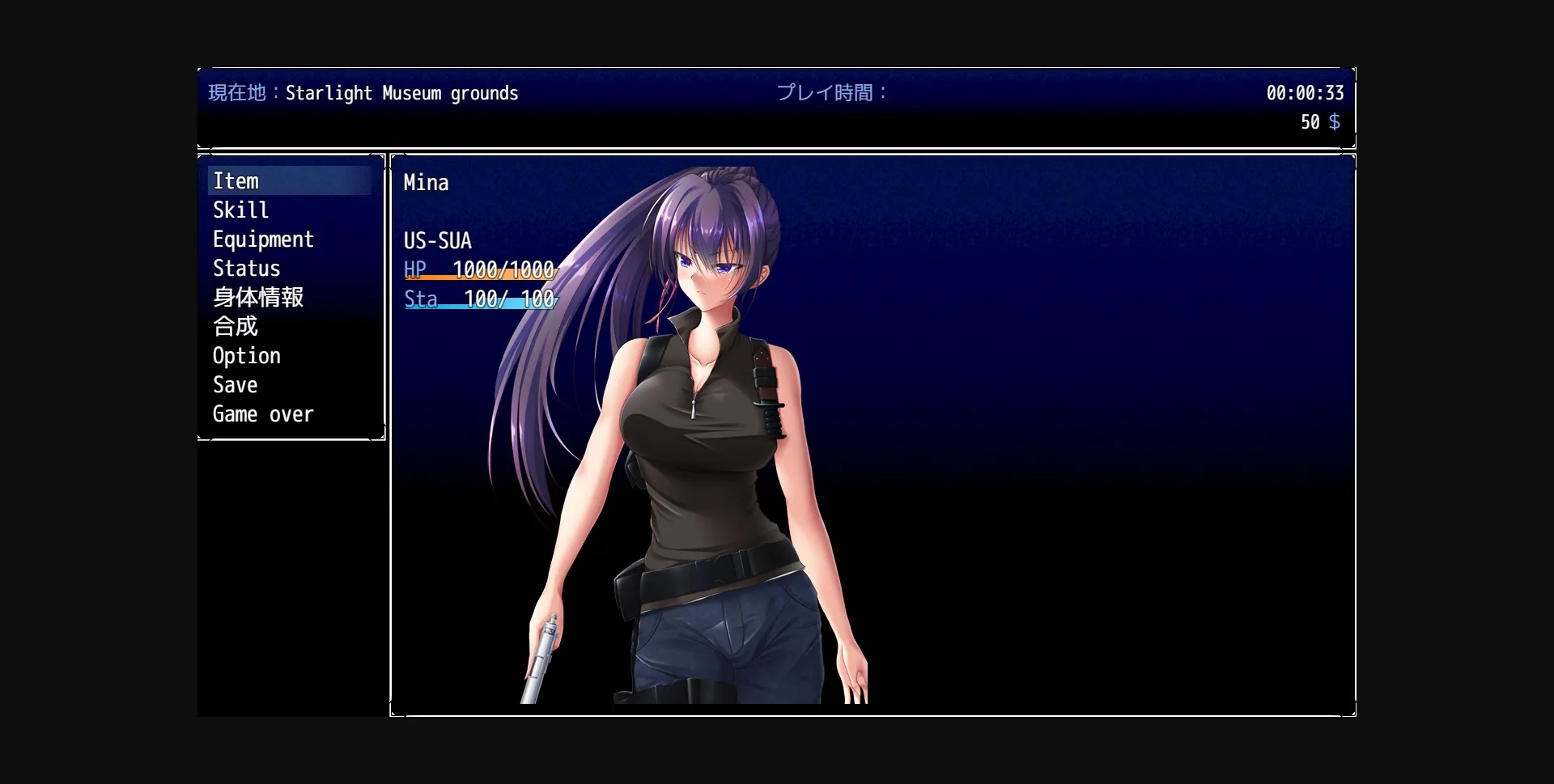Select Skill from the command list
This screenshot has width=1554, height=784.
point(240,210)
